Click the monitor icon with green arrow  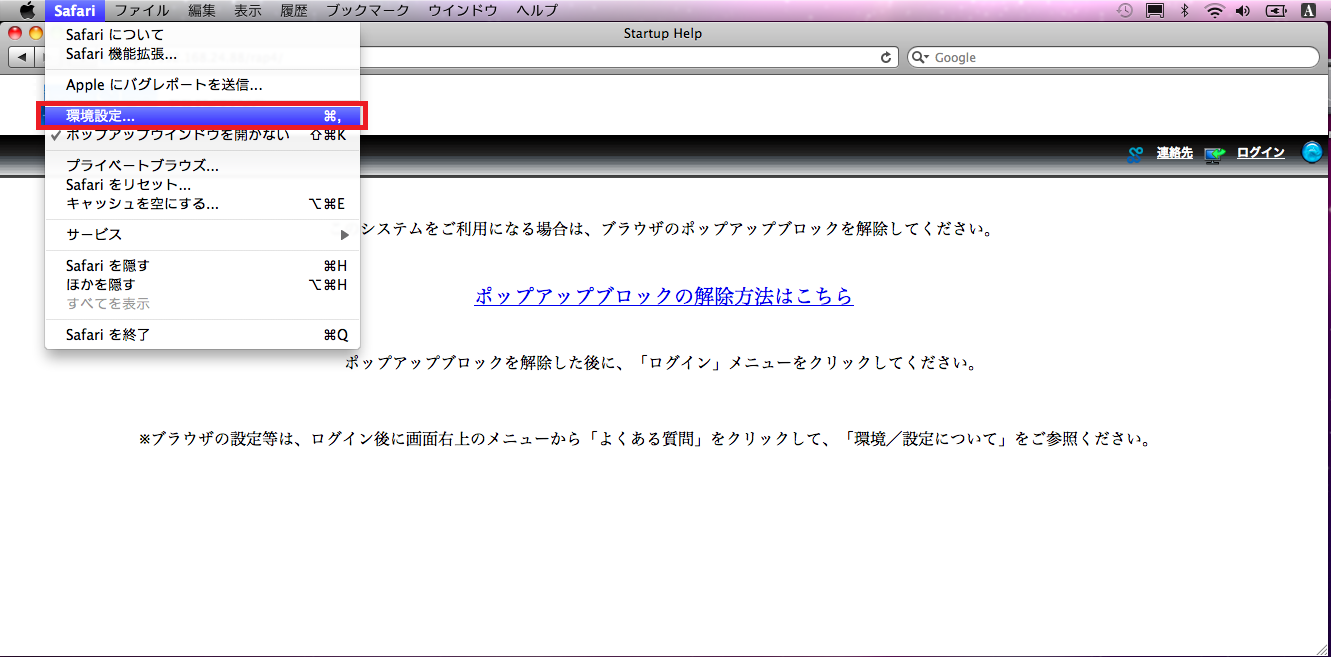point(1214,154)
